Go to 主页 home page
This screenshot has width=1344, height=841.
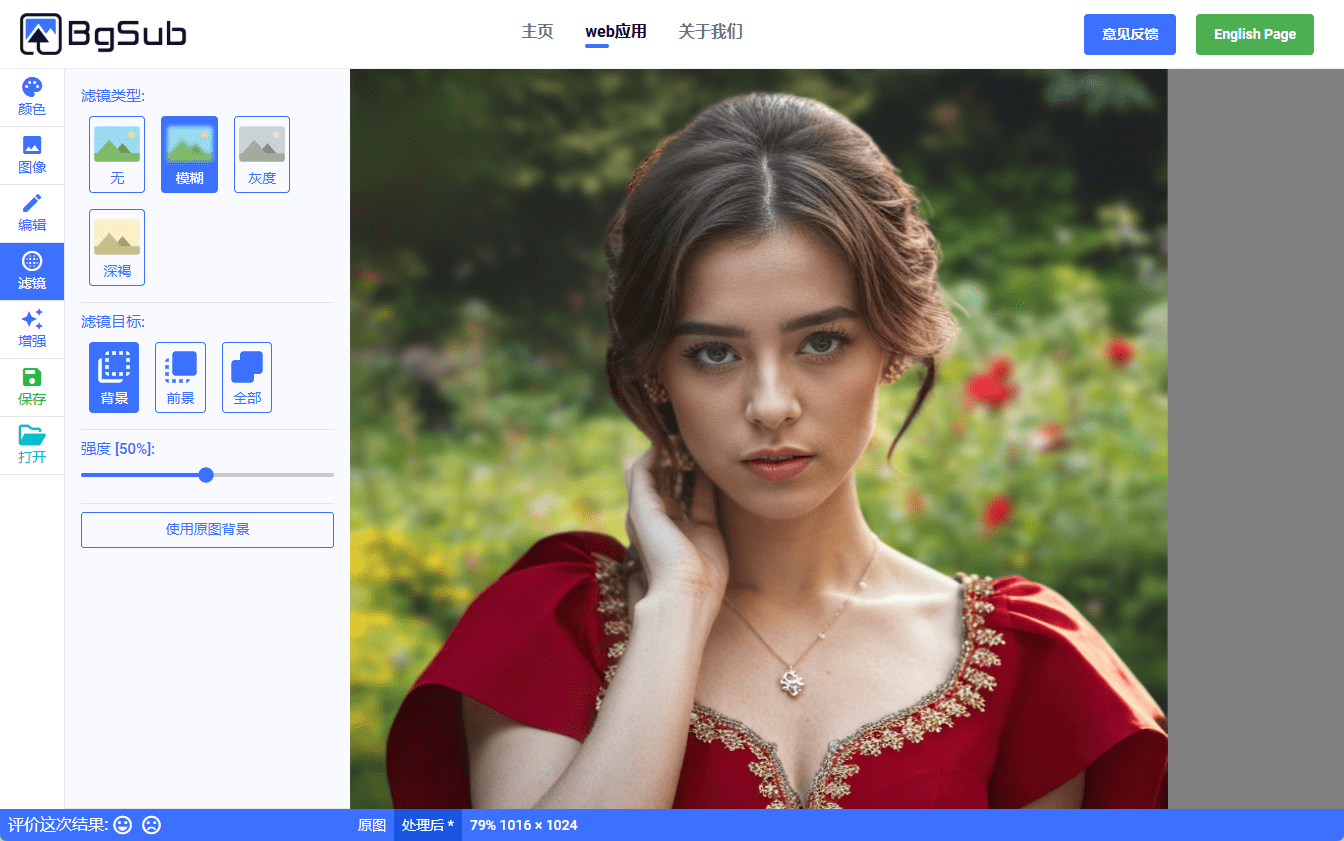537,32
